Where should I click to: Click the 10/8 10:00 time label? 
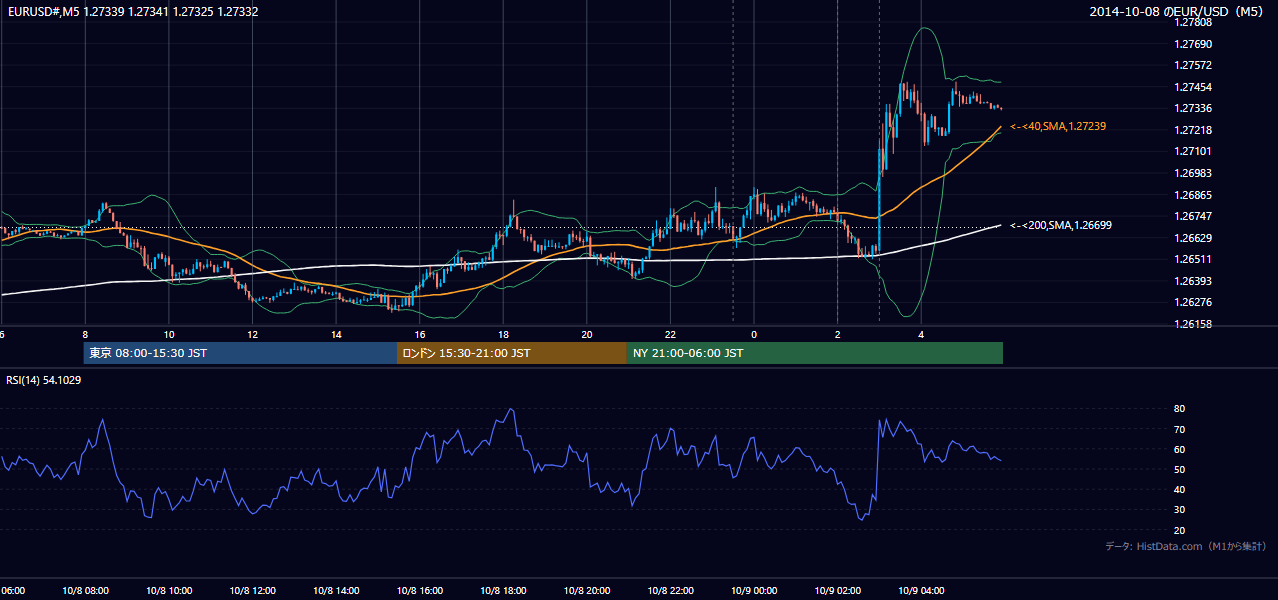tap(169, 591)
